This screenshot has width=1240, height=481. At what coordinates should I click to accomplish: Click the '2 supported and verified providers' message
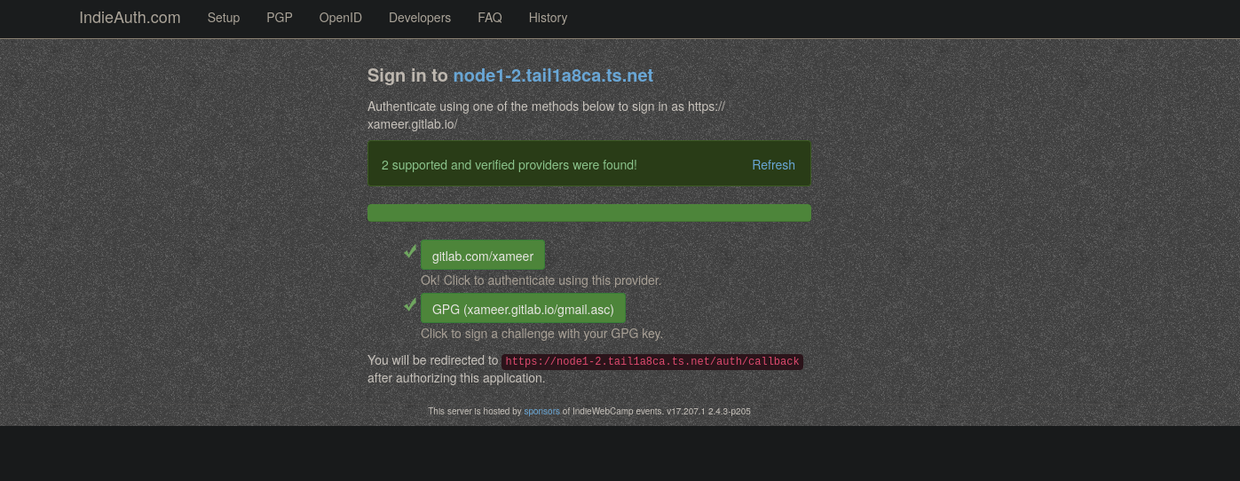(509, 165)
